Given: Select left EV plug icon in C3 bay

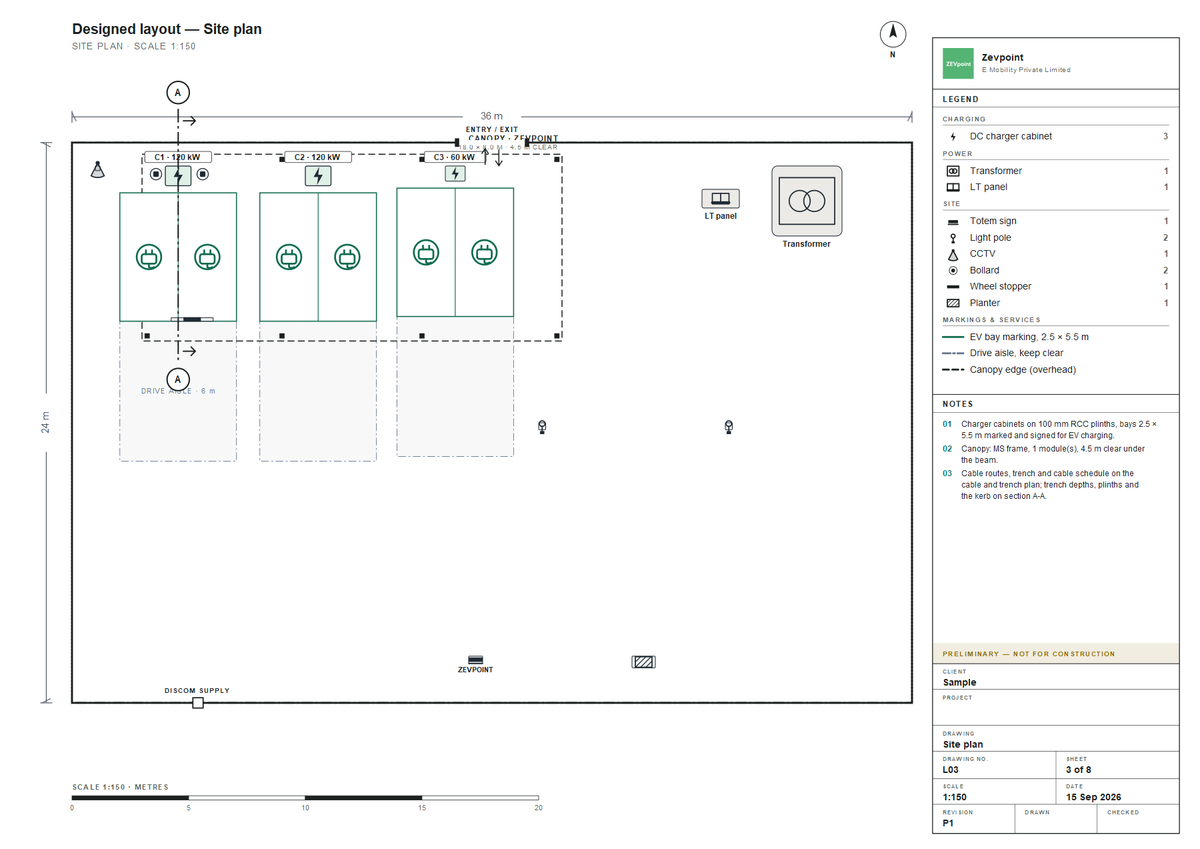Looking at the screenshot, I should (x=427, y=252).
